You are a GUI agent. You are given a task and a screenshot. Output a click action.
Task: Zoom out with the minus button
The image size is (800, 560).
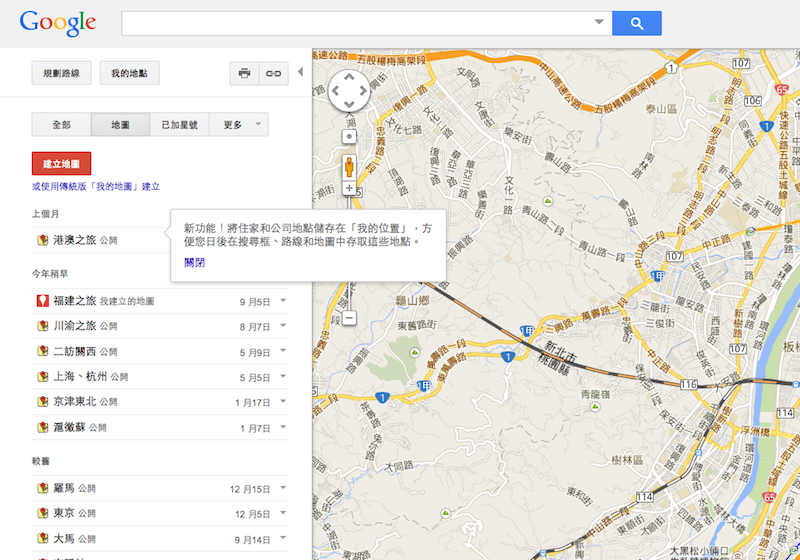[x=349, y=318]
